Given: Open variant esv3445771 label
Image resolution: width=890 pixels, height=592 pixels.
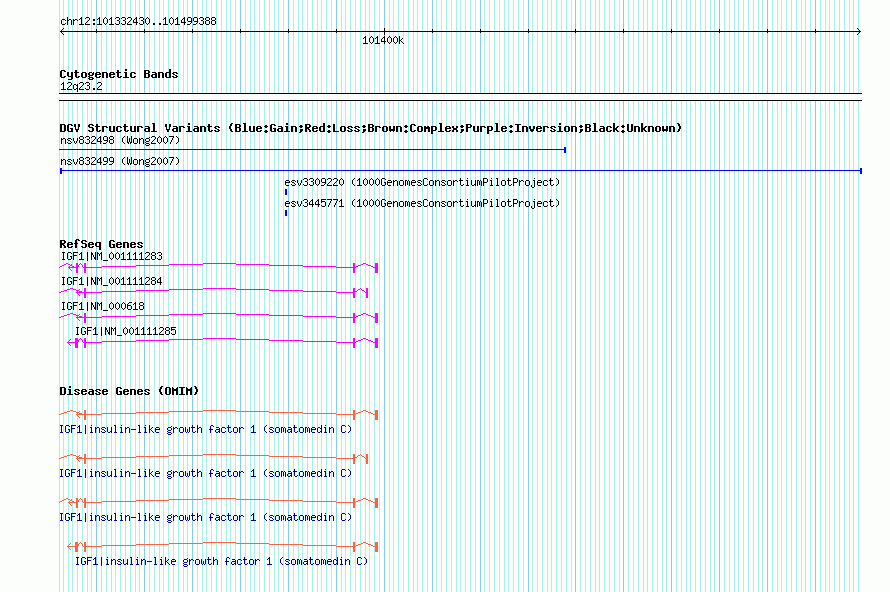Looking at the screenshot, I should (x=422, y=203).
